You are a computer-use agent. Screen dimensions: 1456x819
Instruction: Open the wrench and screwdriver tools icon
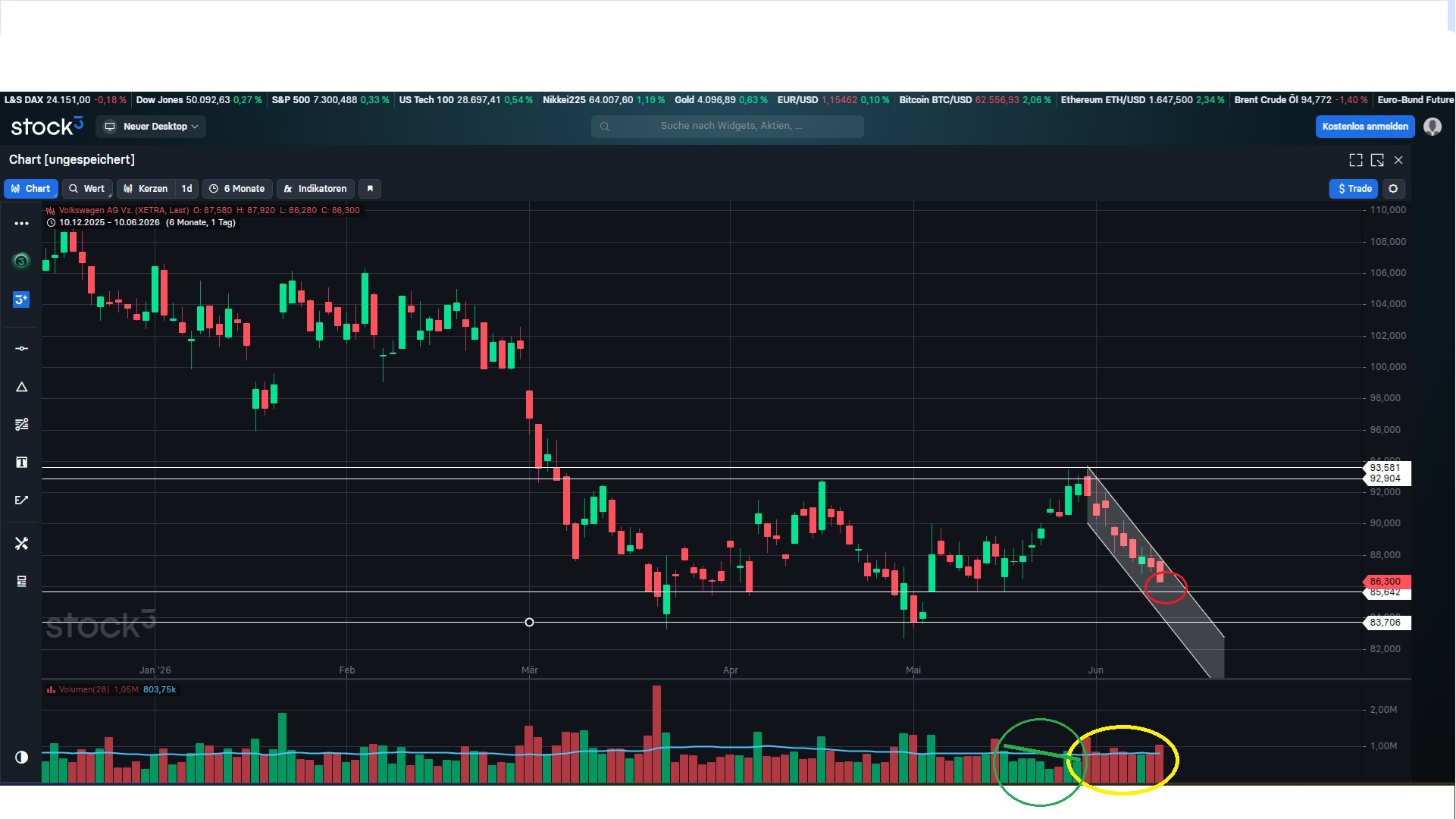click(x=21, y=544)
